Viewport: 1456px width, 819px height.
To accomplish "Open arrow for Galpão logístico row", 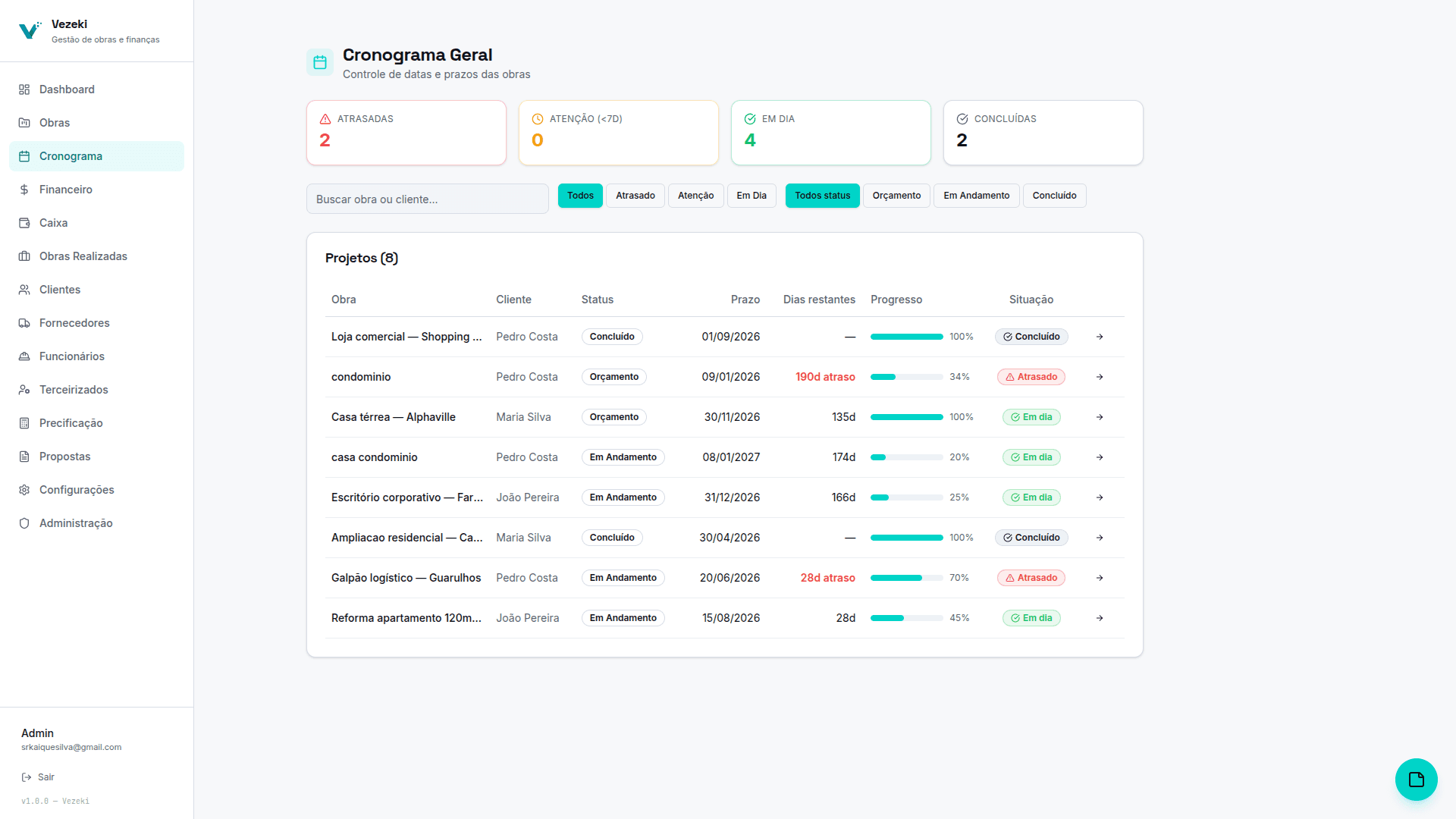I will 1100,578.
